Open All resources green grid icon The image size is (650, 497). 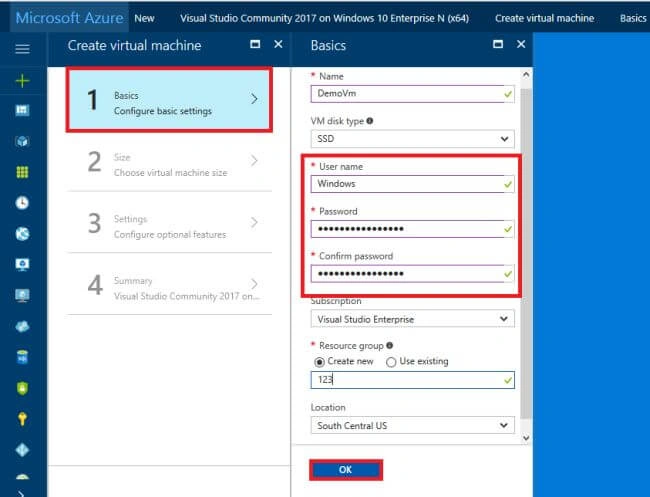[x=22, y=172]
